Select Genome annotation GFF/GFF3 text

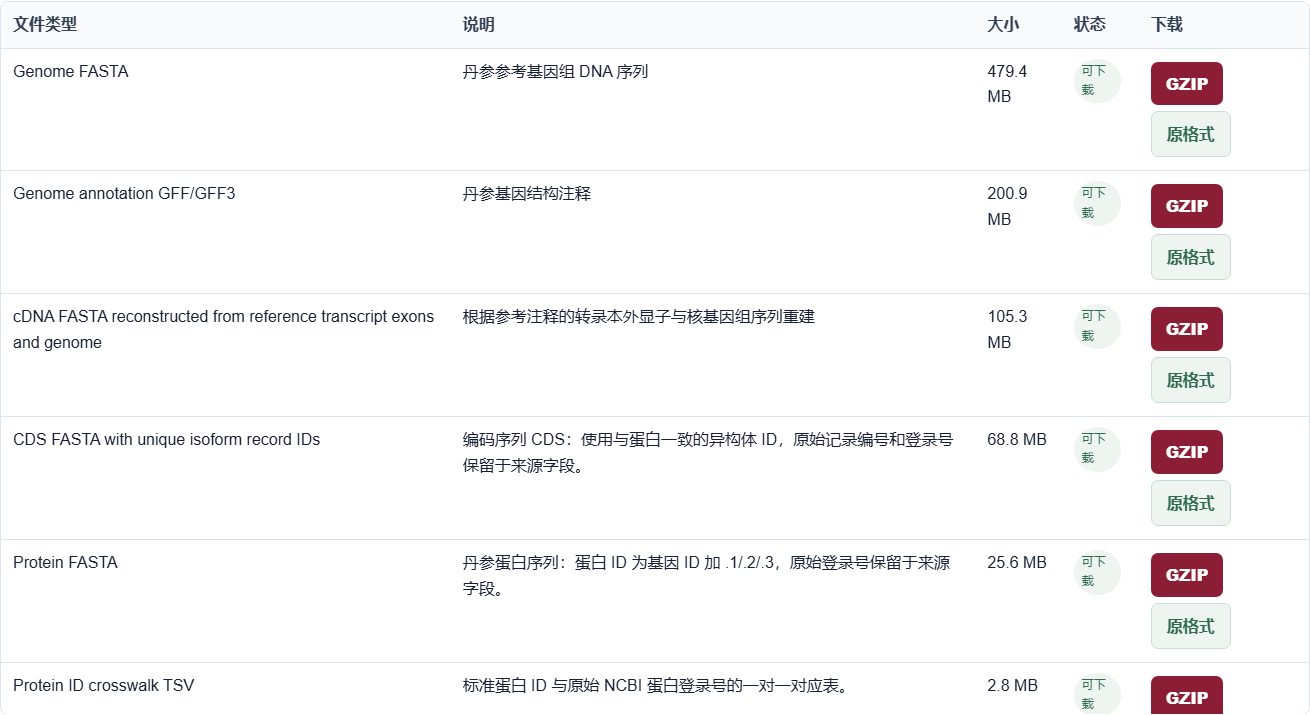click(x=124, y=194)
